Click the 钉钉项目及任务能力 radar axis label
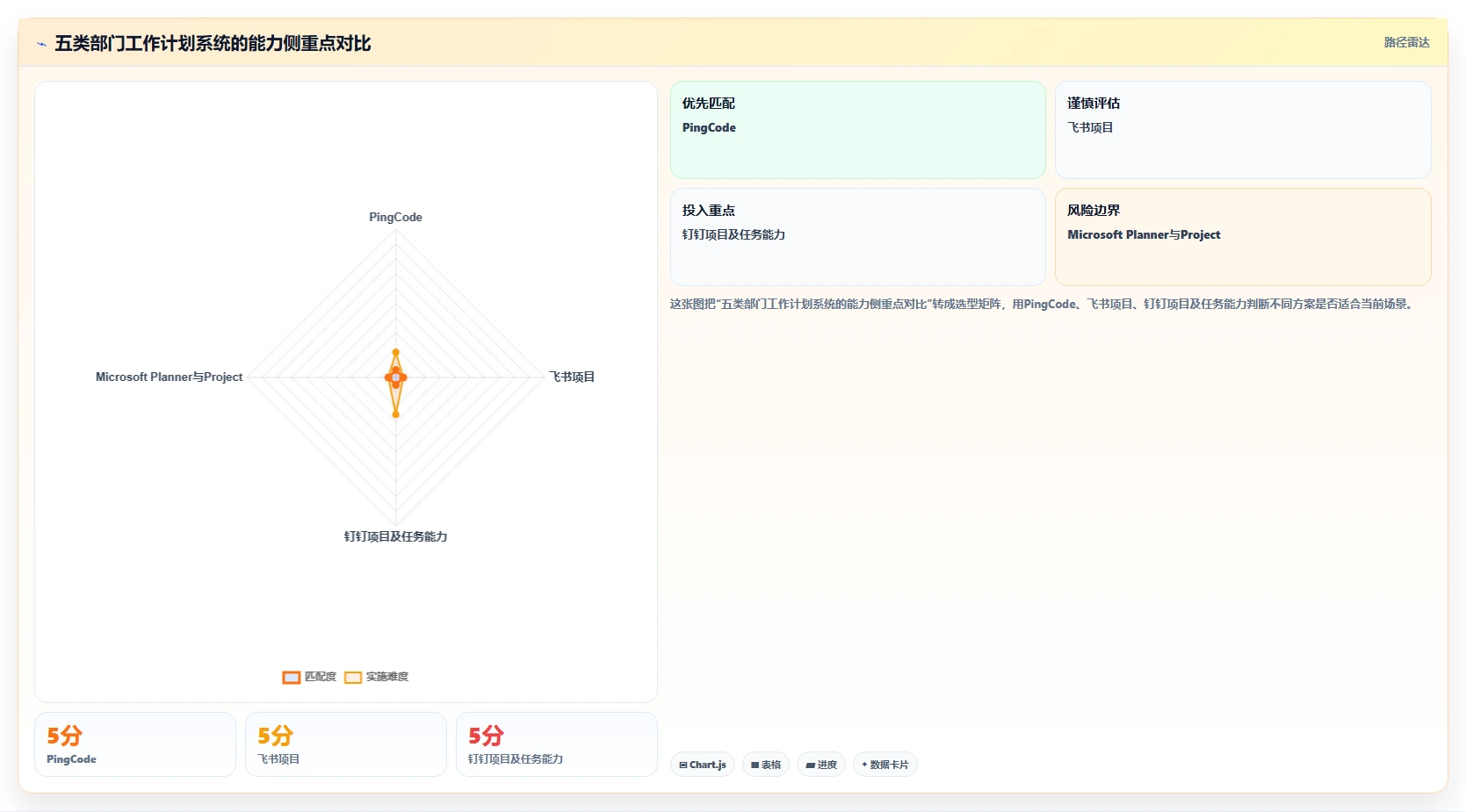This screenshot has width=1466, height=812. 395,536
